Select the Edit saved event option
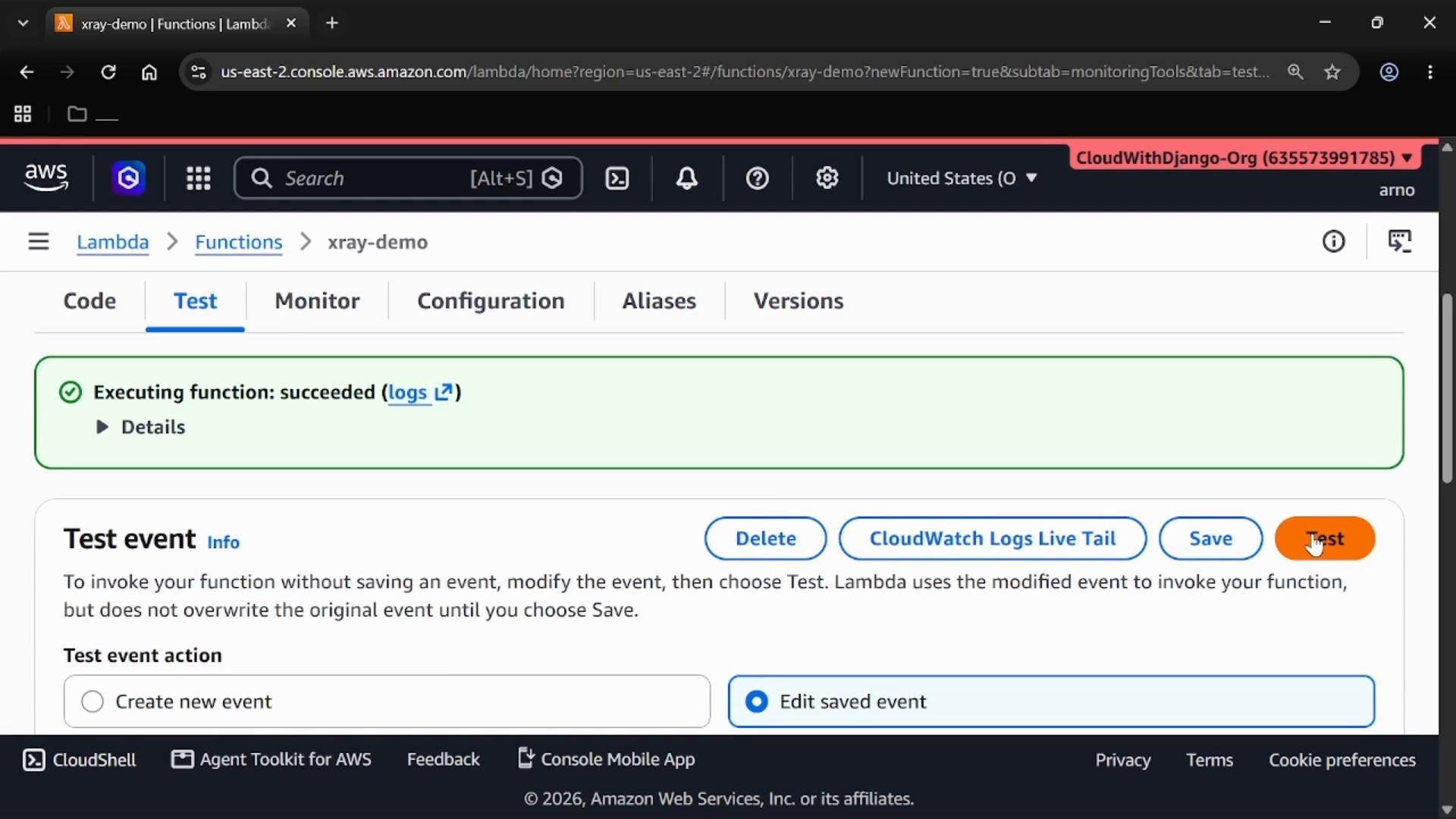The height and width of the screenshot is (819, 1456). [1051, 701]
